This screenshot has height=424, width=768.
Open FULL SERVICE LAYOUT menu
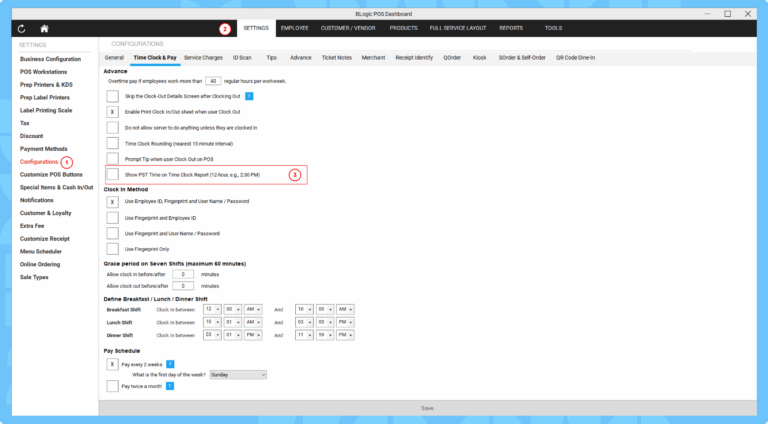click(458, 28)
